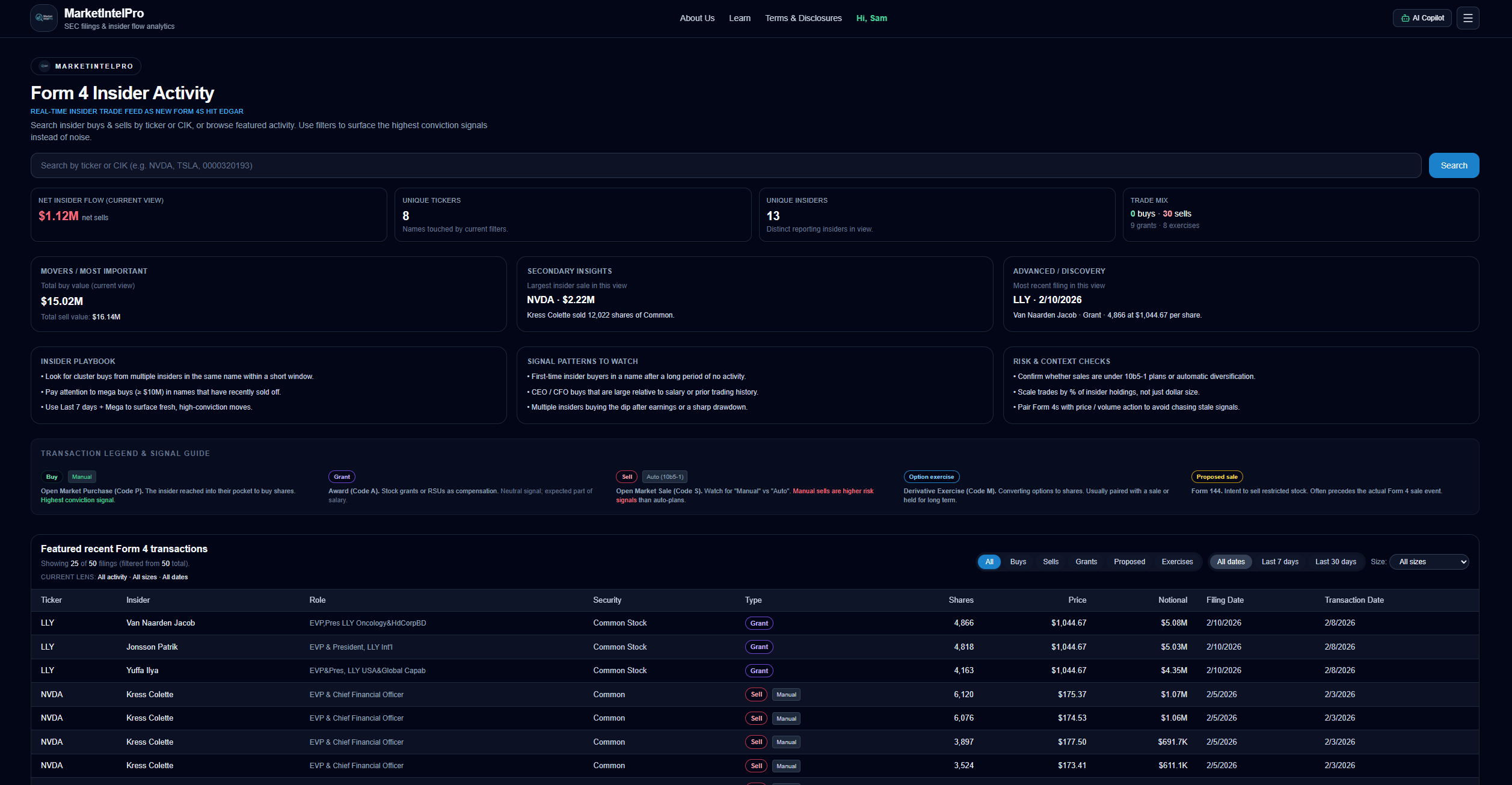Focus the ticker or CIK search field

click(x=725, y=165)
